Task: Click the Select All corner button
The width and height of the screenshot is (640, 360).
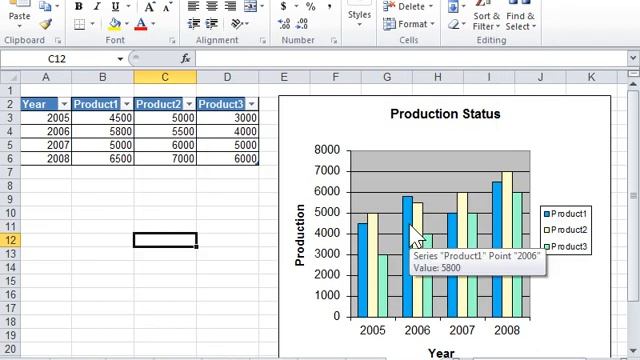Action: (x=10, y=77)
